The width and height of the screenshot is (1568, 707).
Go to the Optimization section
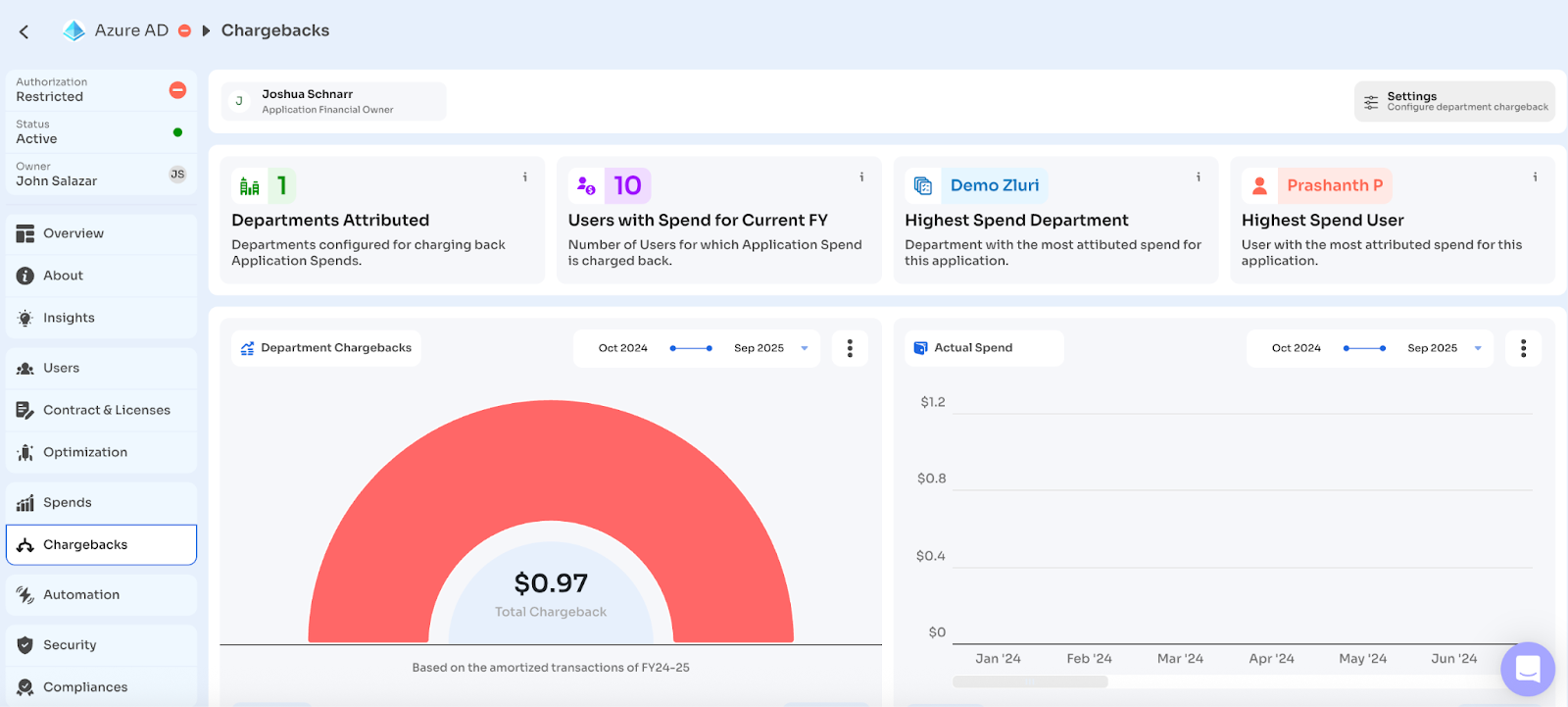(x=101, y=452)
